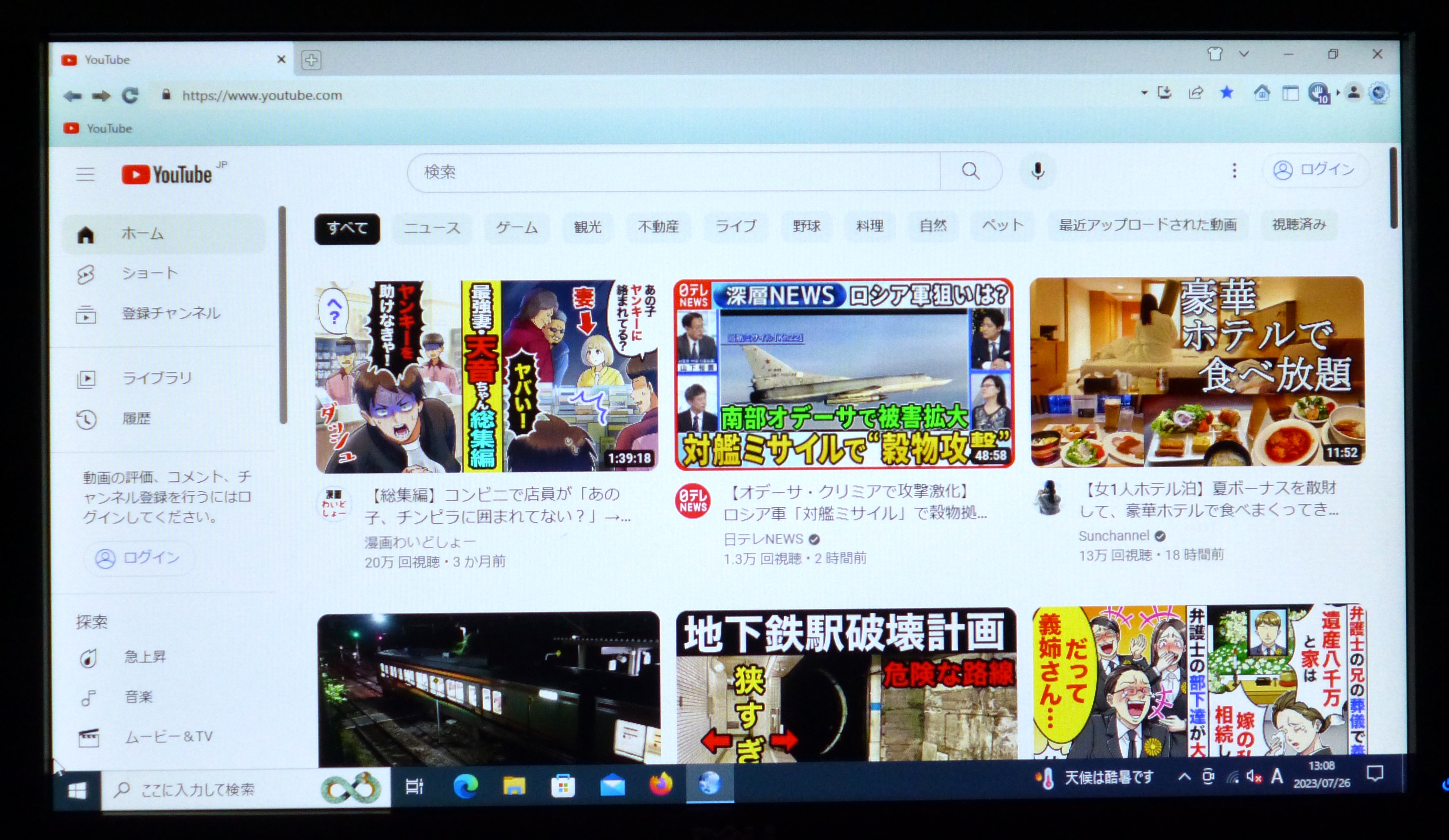The image size is (1449, 840).
Task: Select the 不動産 filter chip
Action: (658, 226)
